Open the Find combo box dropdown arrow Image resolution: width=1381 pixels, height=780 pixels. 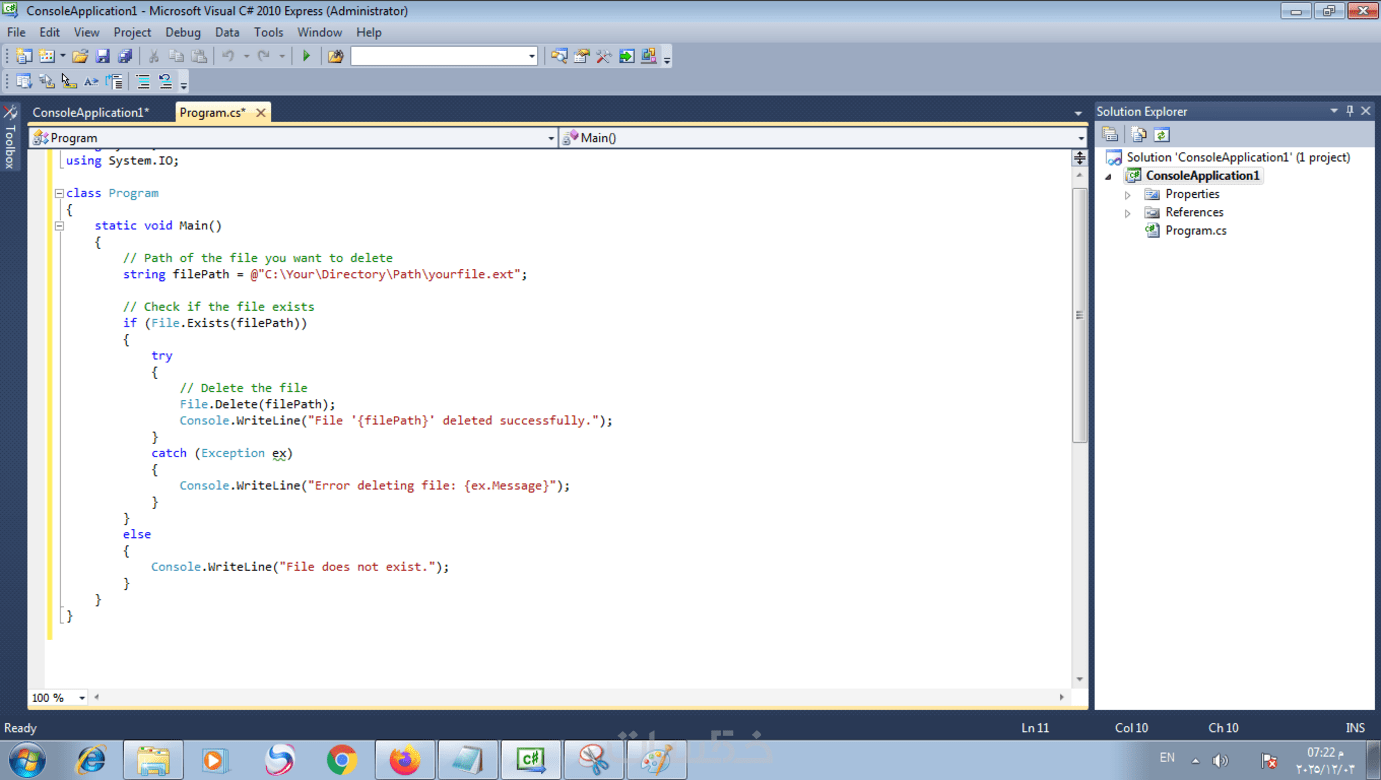(x=532, y=56)
